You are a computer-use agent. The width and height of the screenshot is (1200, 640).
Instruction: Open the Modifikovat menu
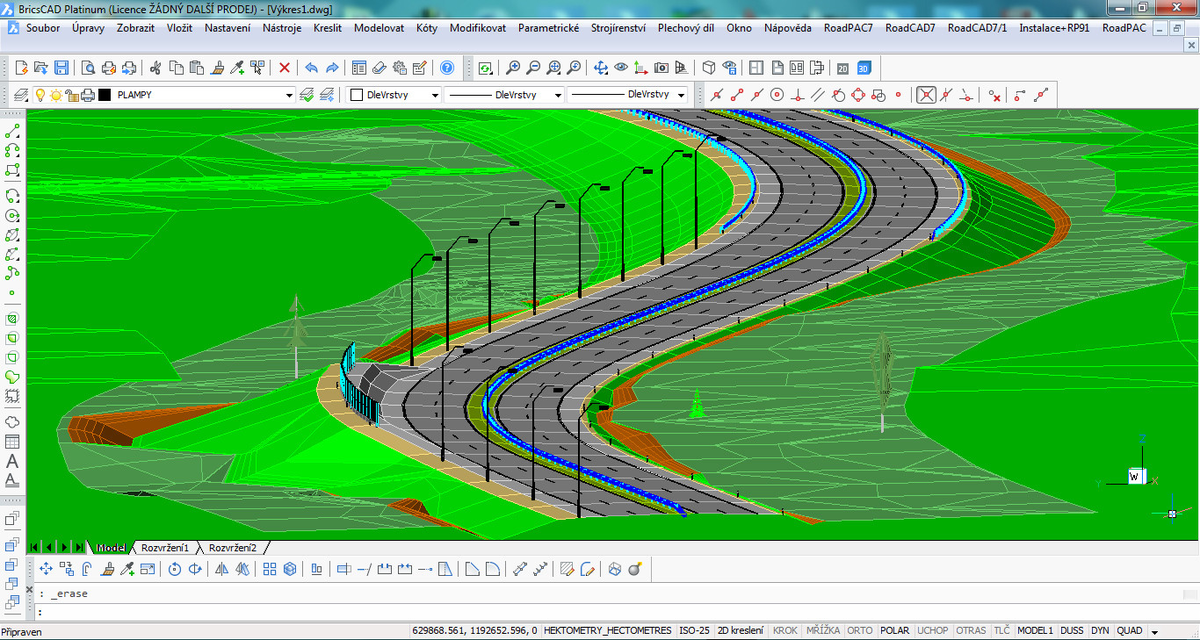[x=478, y=28]
